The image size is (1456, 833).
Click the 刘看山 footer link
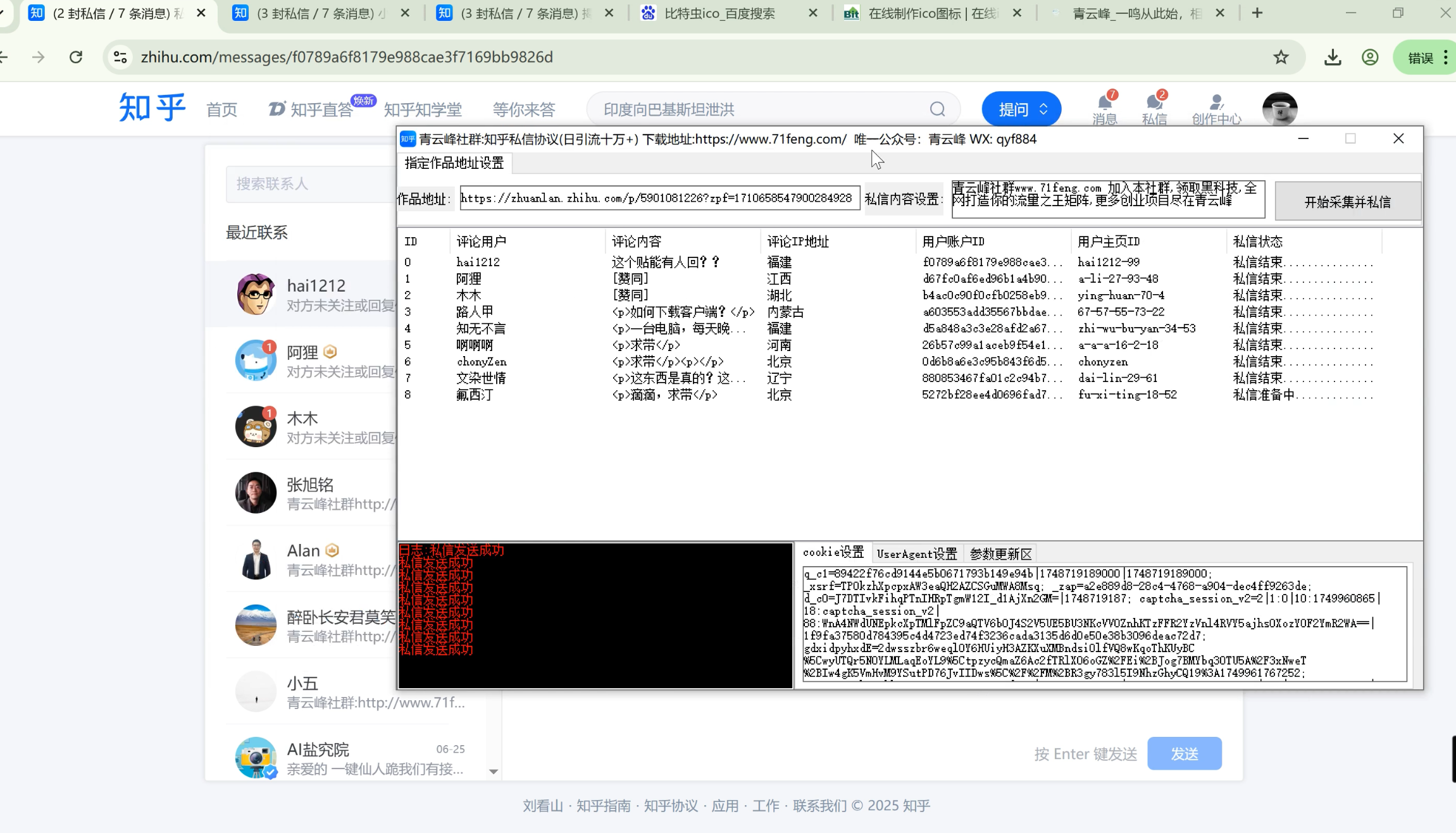click(x=542, y=806)
